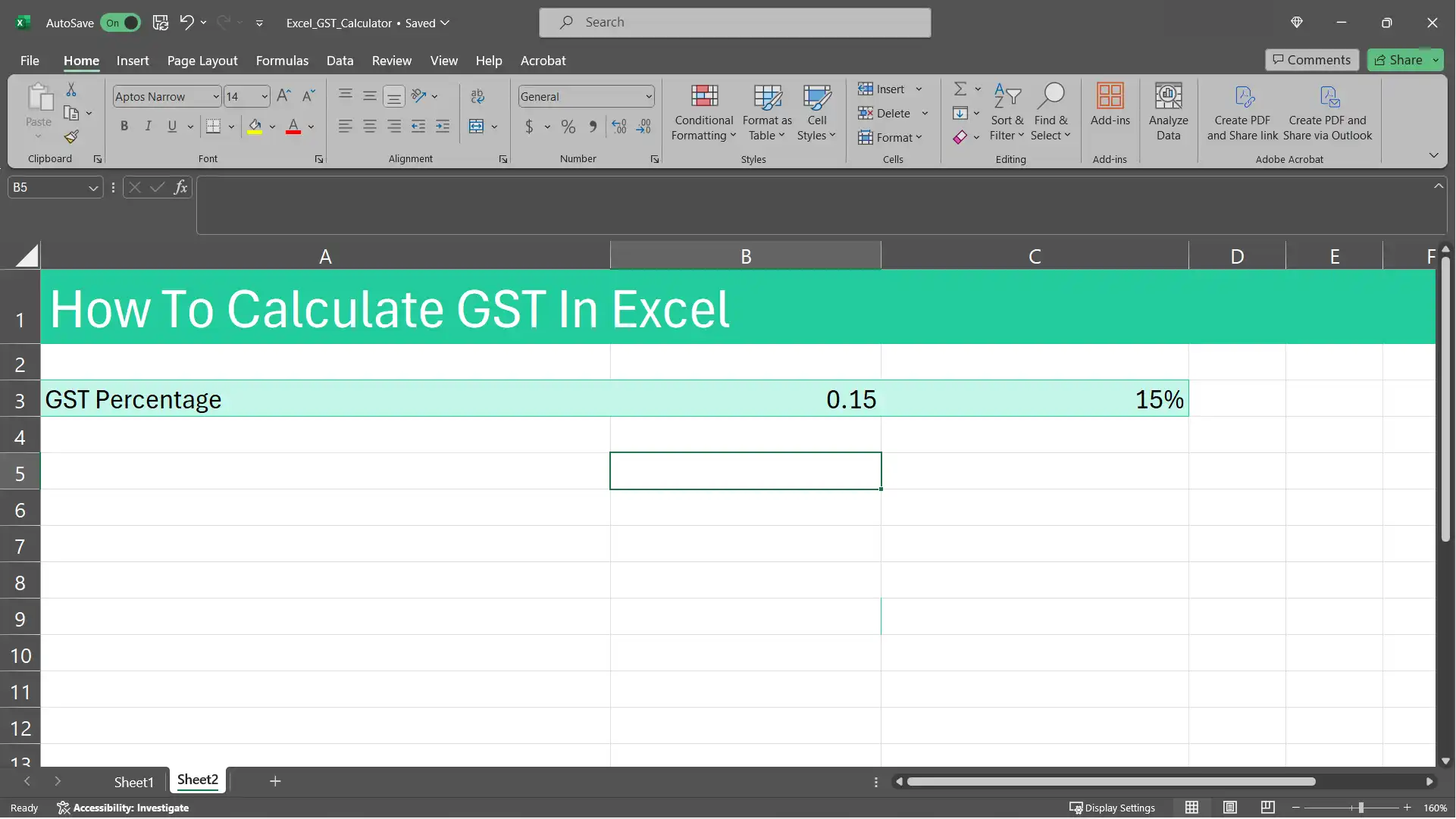Add a new sheet with plus button

(x=275, y=781)
